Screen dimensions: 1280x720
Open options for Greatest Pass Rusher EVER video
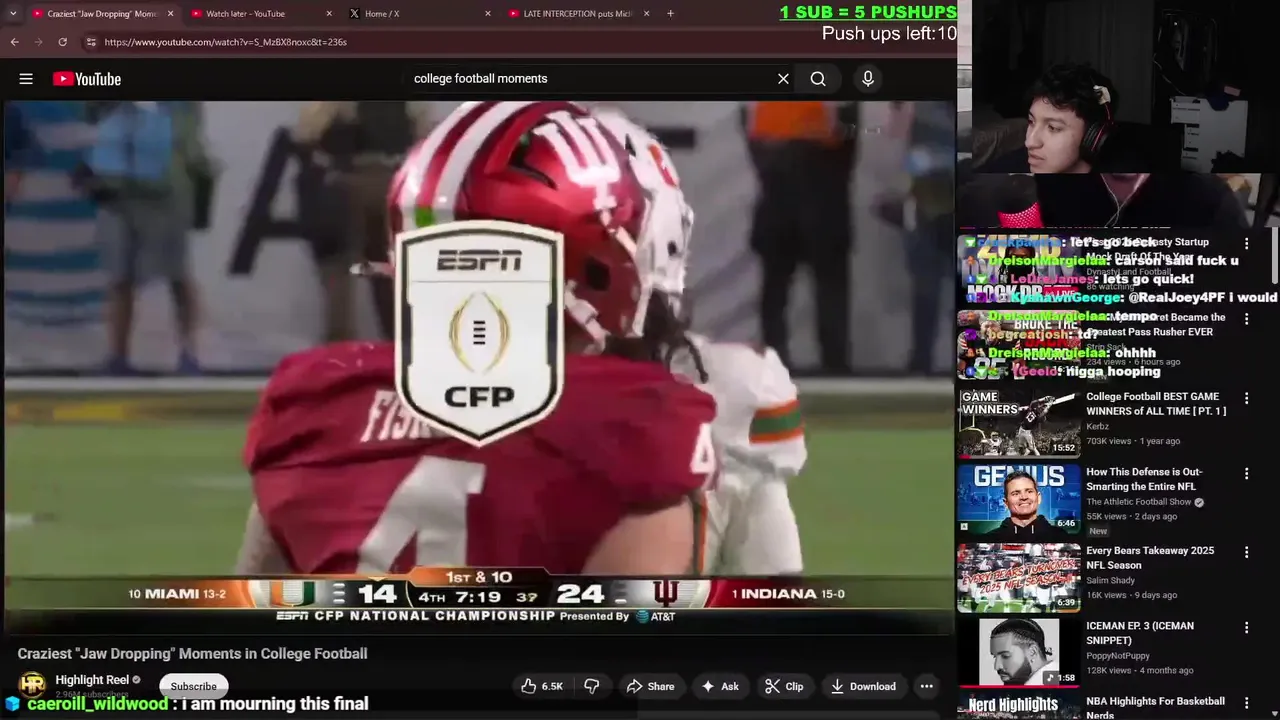click(x=1246, y=319)
